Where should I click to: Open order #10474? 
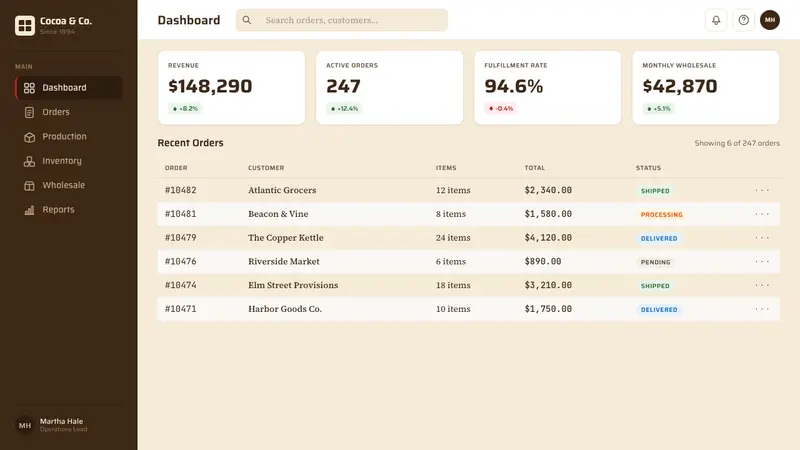(x=181, y=285)
